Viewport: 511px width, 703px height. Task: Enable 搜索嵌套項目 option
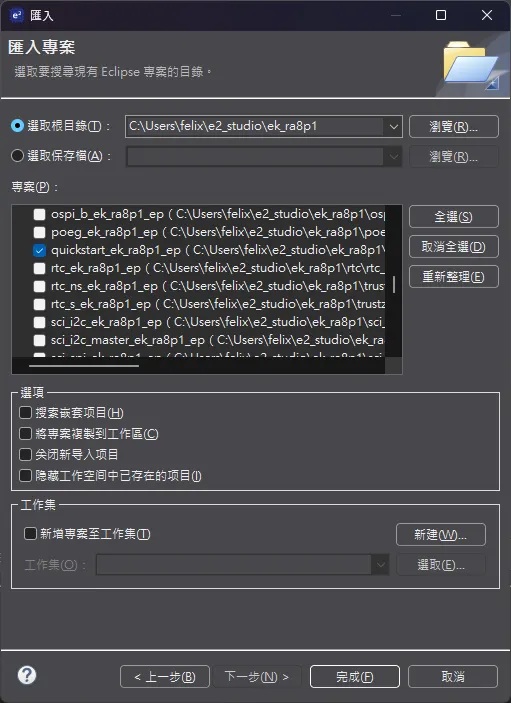point(26,412)
